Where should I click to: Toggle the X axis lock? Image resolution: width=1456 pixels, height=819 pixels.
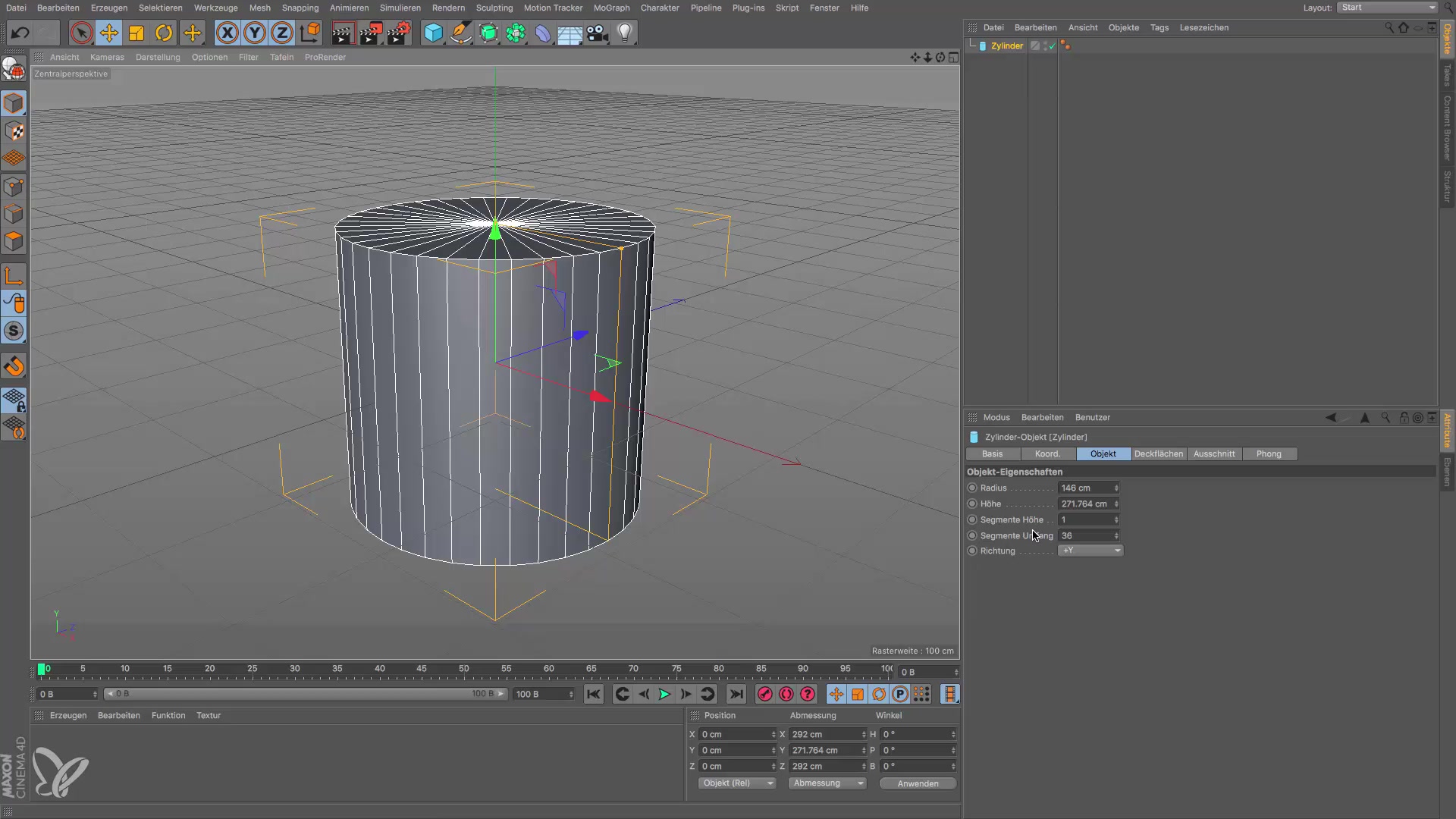227,33
